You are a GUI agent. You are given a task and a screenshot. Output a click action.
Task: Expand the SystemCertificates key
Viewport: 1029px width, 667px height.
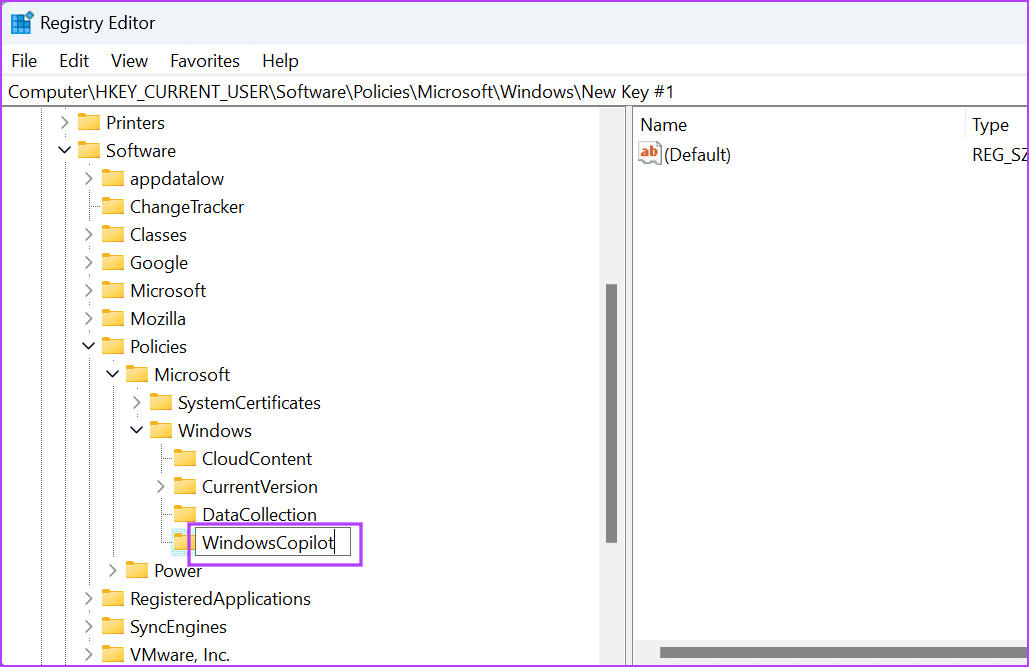pos(136,402)
